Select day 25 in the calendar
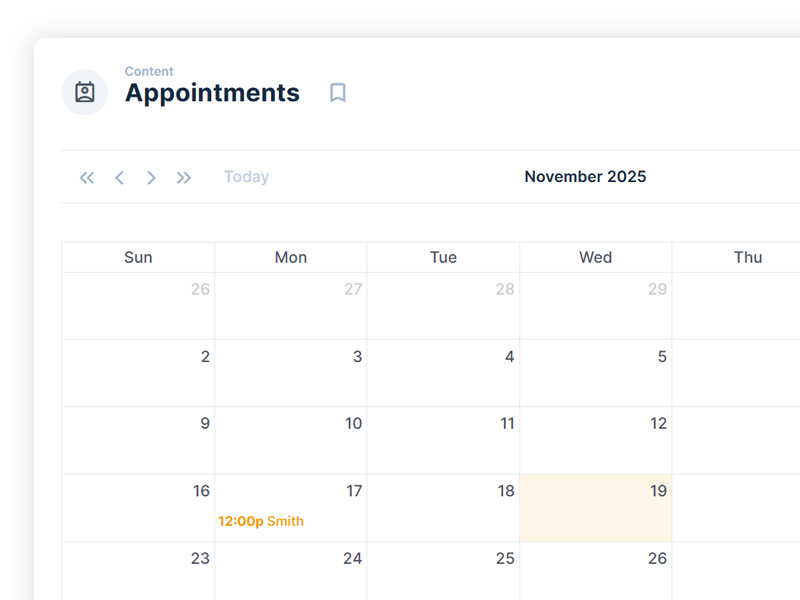Screen dimensions: 800x600 (x=443, y=570)
